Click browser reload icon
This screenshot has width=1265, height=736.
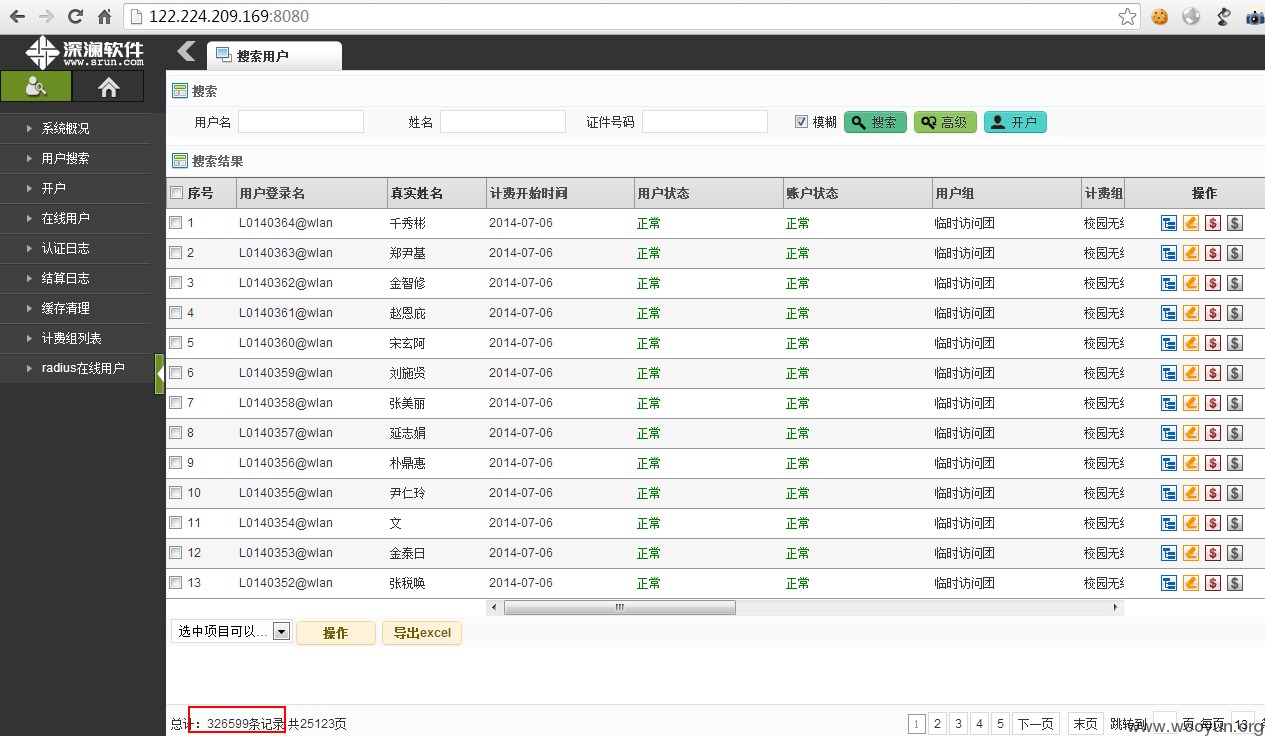75,16
